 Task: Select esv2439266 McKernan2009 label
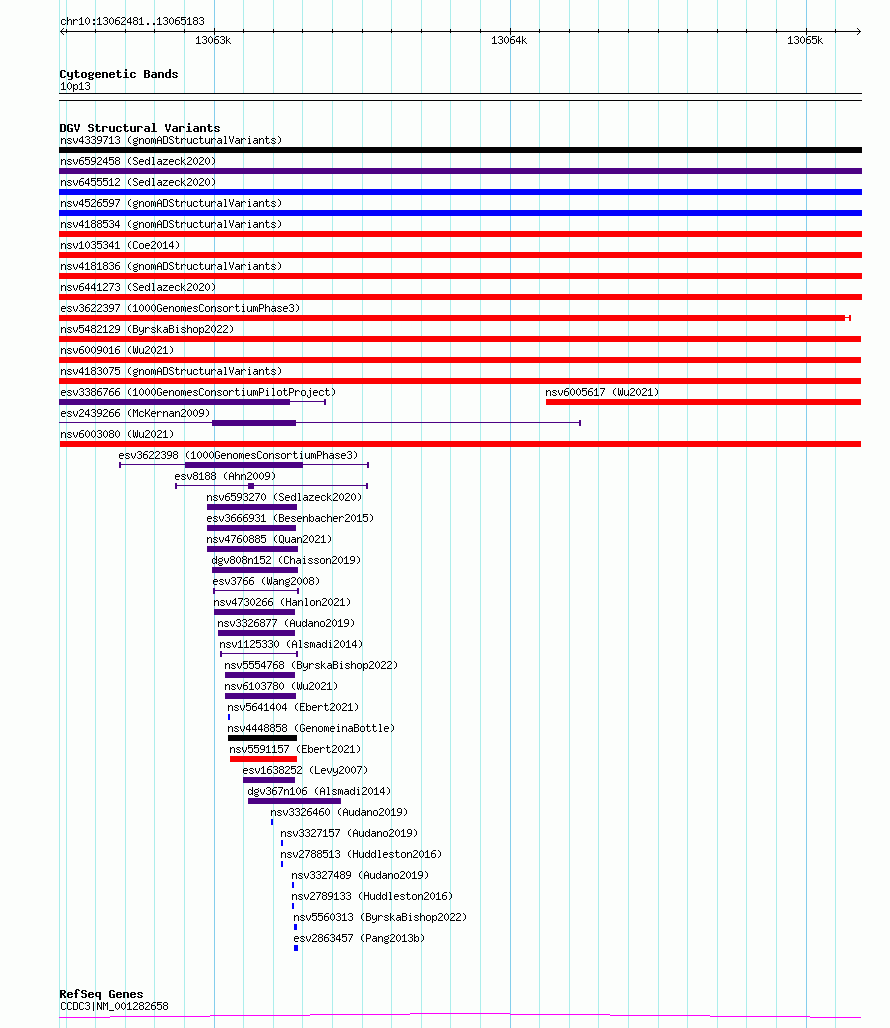(135, 413)
